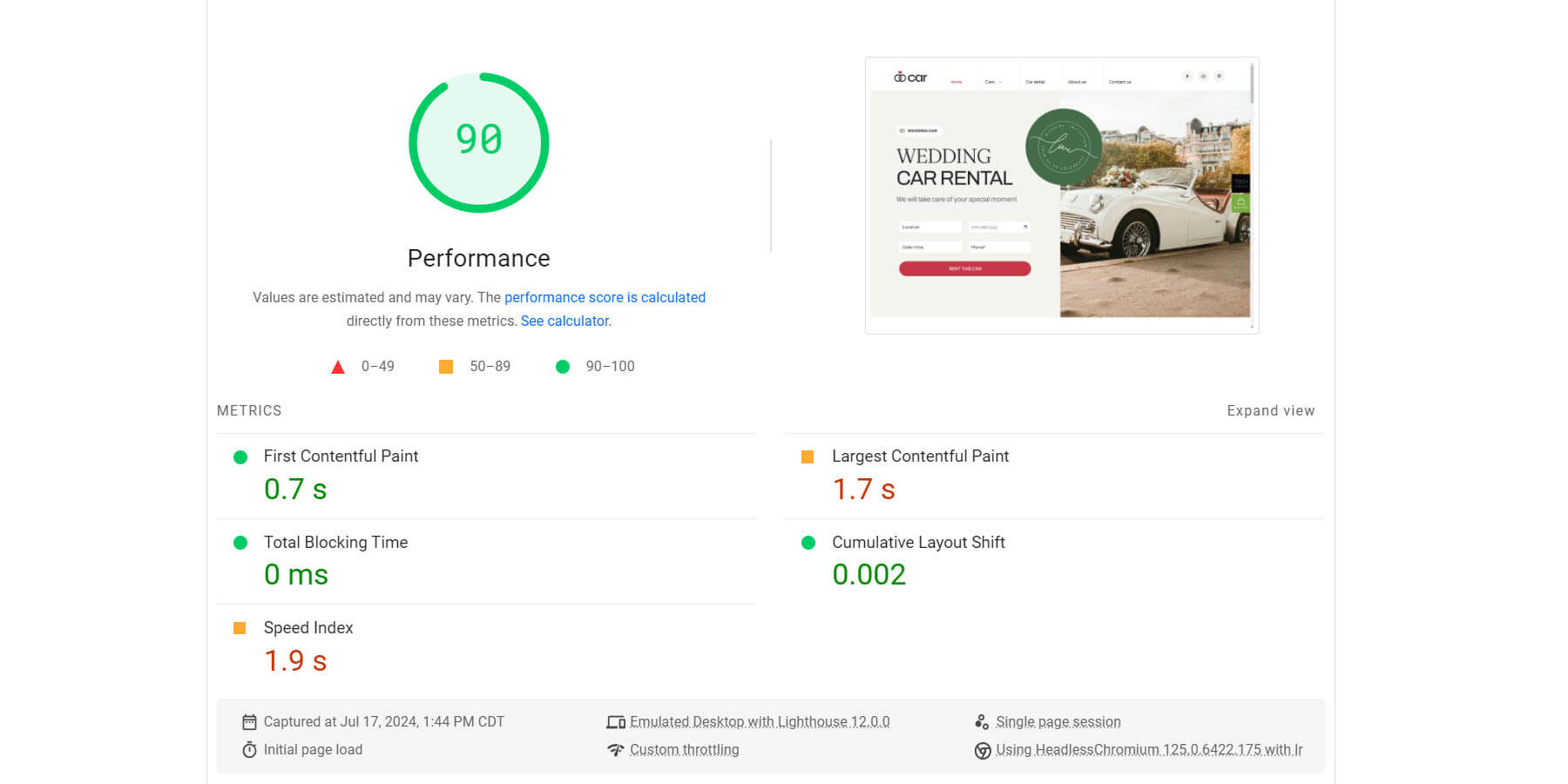Open the performance score is calculated link
The height and width of the screenshot is (784, 1568).
click(605, 297)
